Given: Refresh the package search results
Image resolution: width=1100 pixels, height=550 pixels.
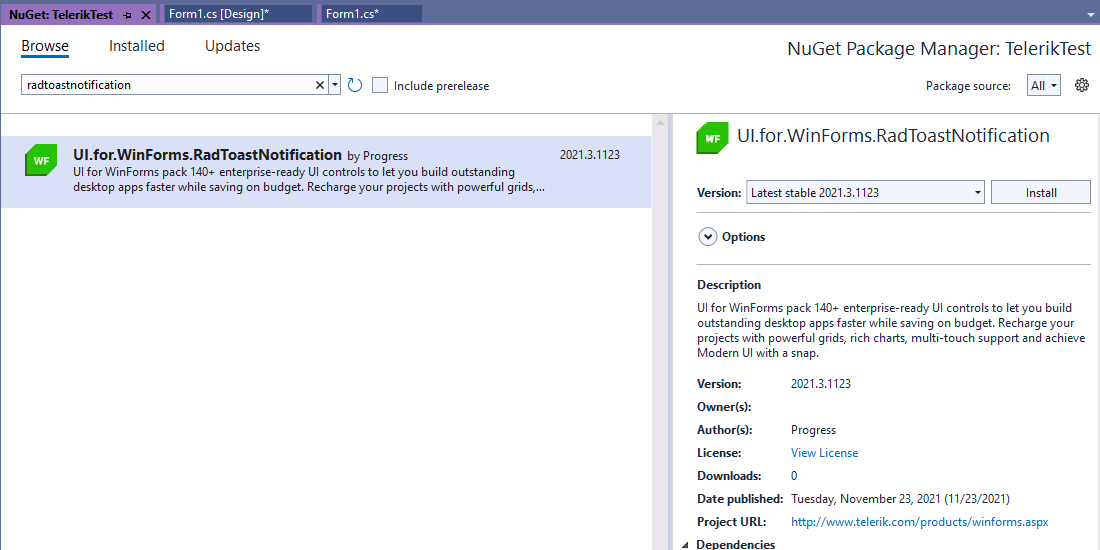Looking at the screenshot, I should pos(355,85).
